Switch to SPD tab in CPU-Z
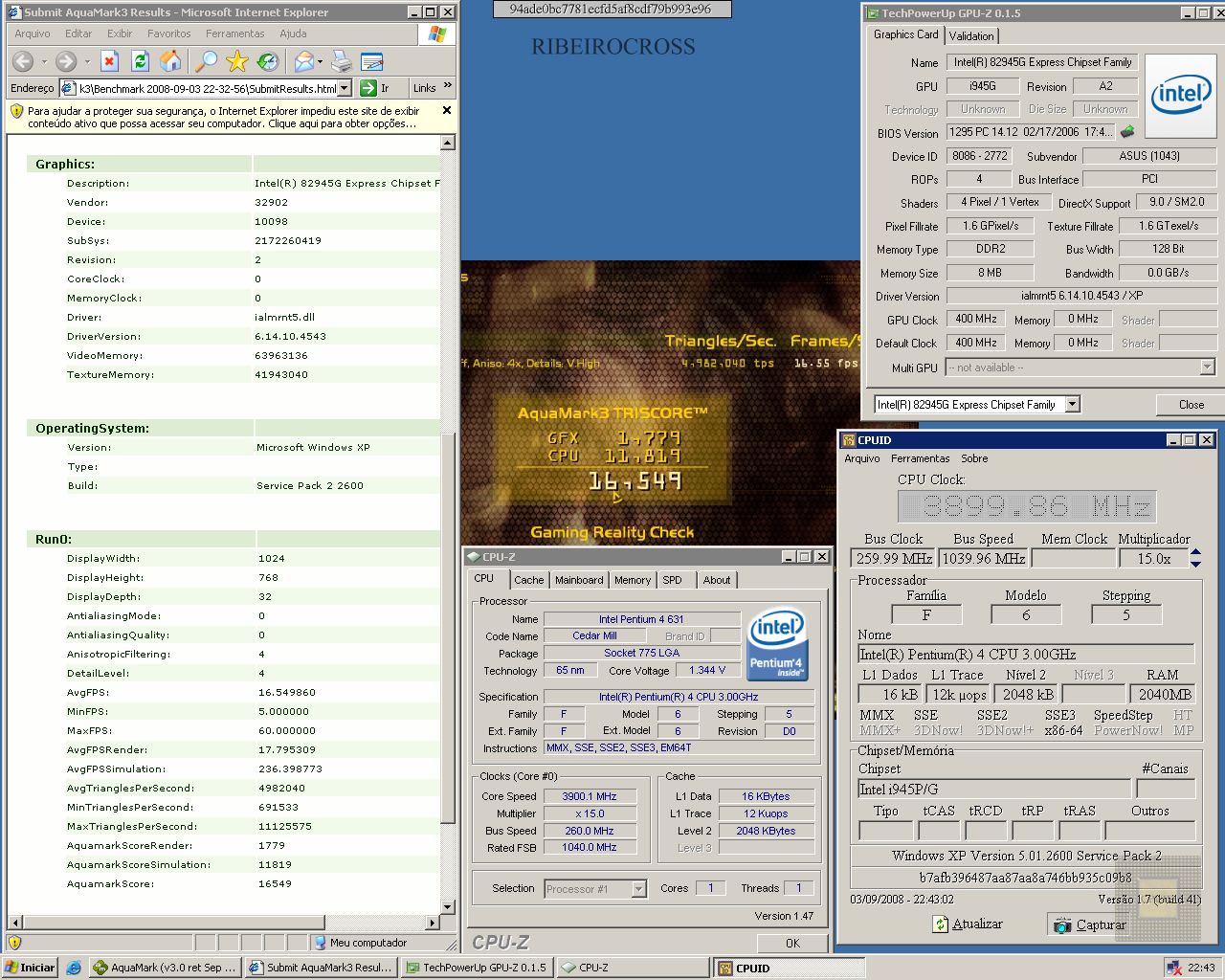 coord(673,580)
